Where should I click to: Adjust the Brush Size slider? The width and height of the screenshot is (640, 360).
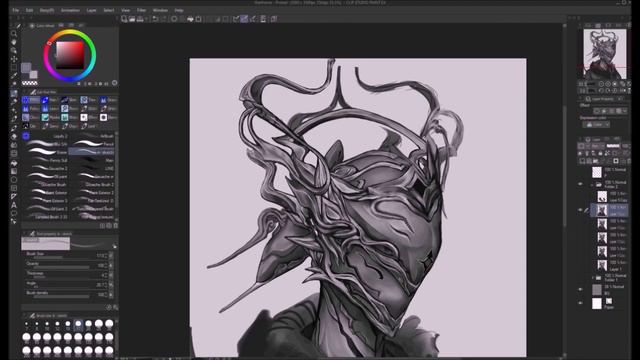[x=61, y=258]
